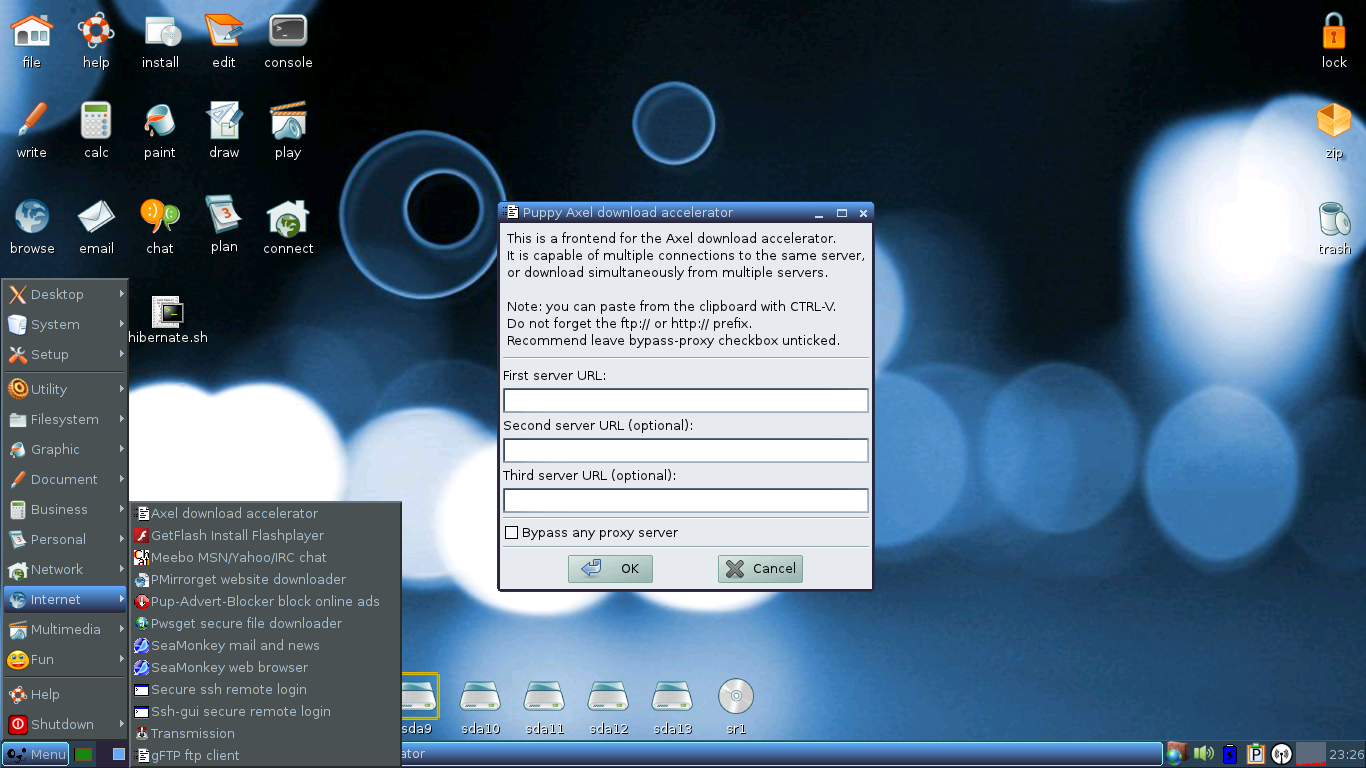The image size is (1366, 768).
Task: Open the Help menu entry
Action: pyautogui.click(x=65, y=694)
